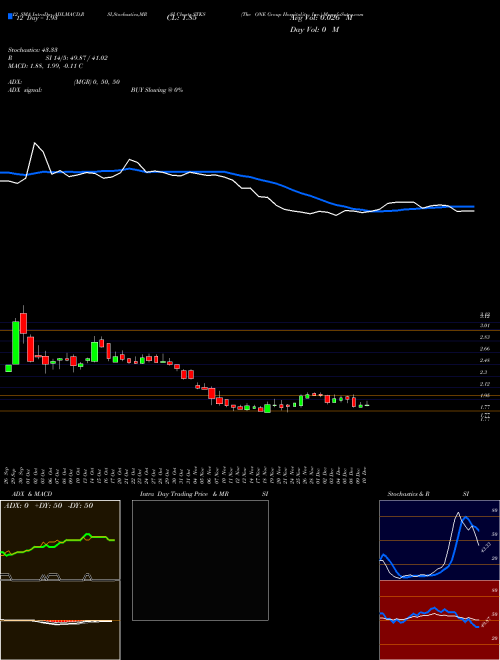Screen dimensions: 500x660
Task: Click the rotated 48.33 stochastic value label
Action: [484, 547]
